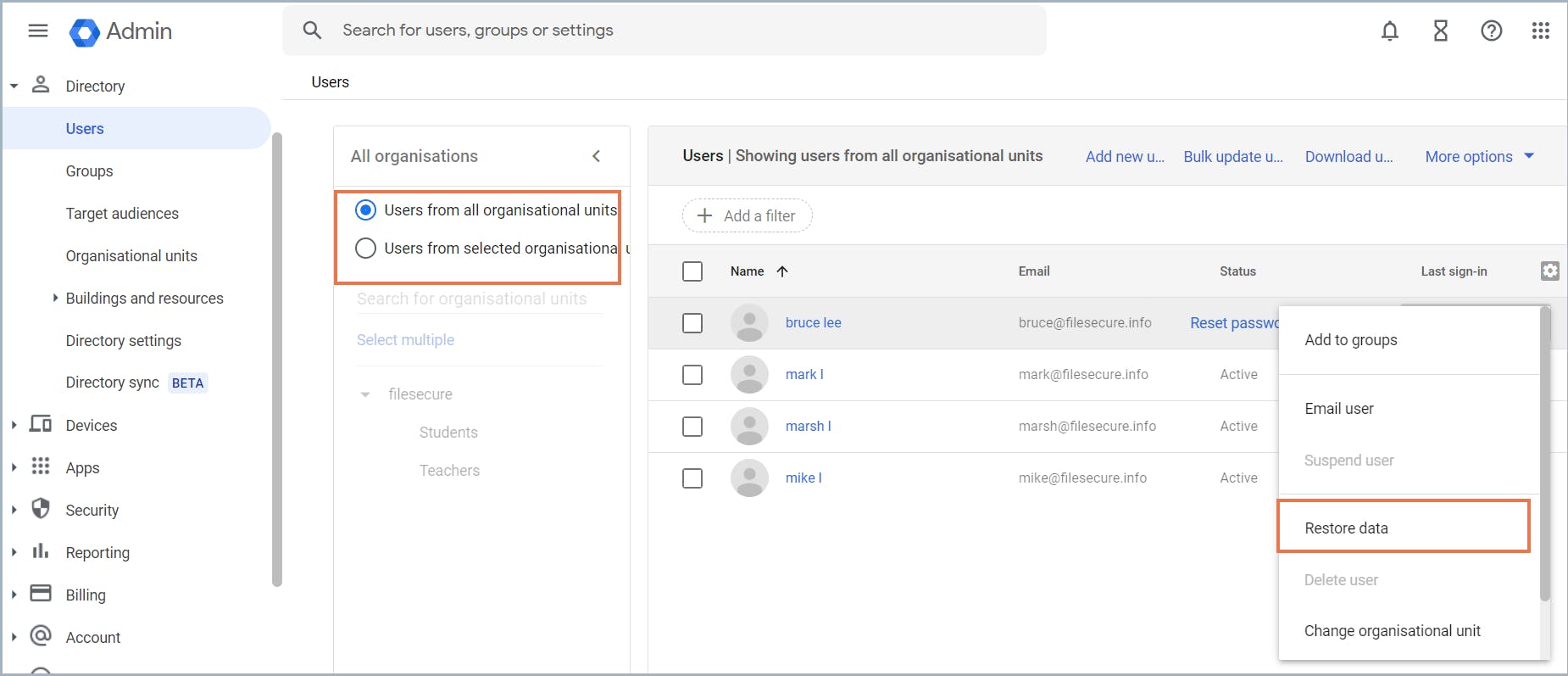Check the select-all users checkbox
Viewport: 1568px width, 676px height.
[x=692, y=271]
